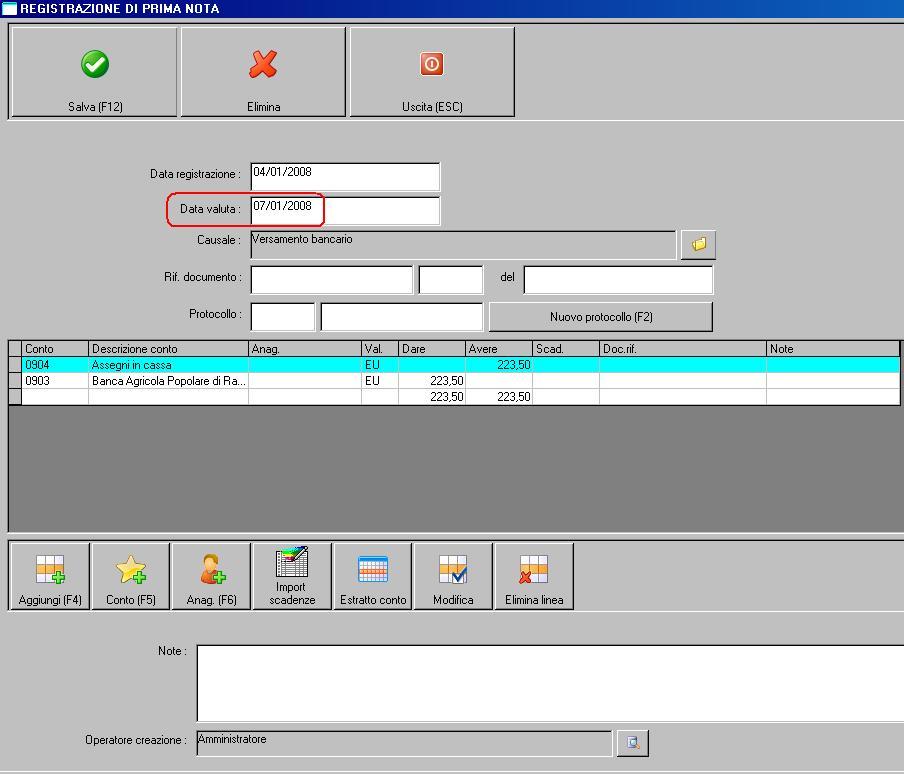Click inside the large Note text area
Image resolution: width=904 pixels, height=774 pixels.
click(x=550, y=683)
